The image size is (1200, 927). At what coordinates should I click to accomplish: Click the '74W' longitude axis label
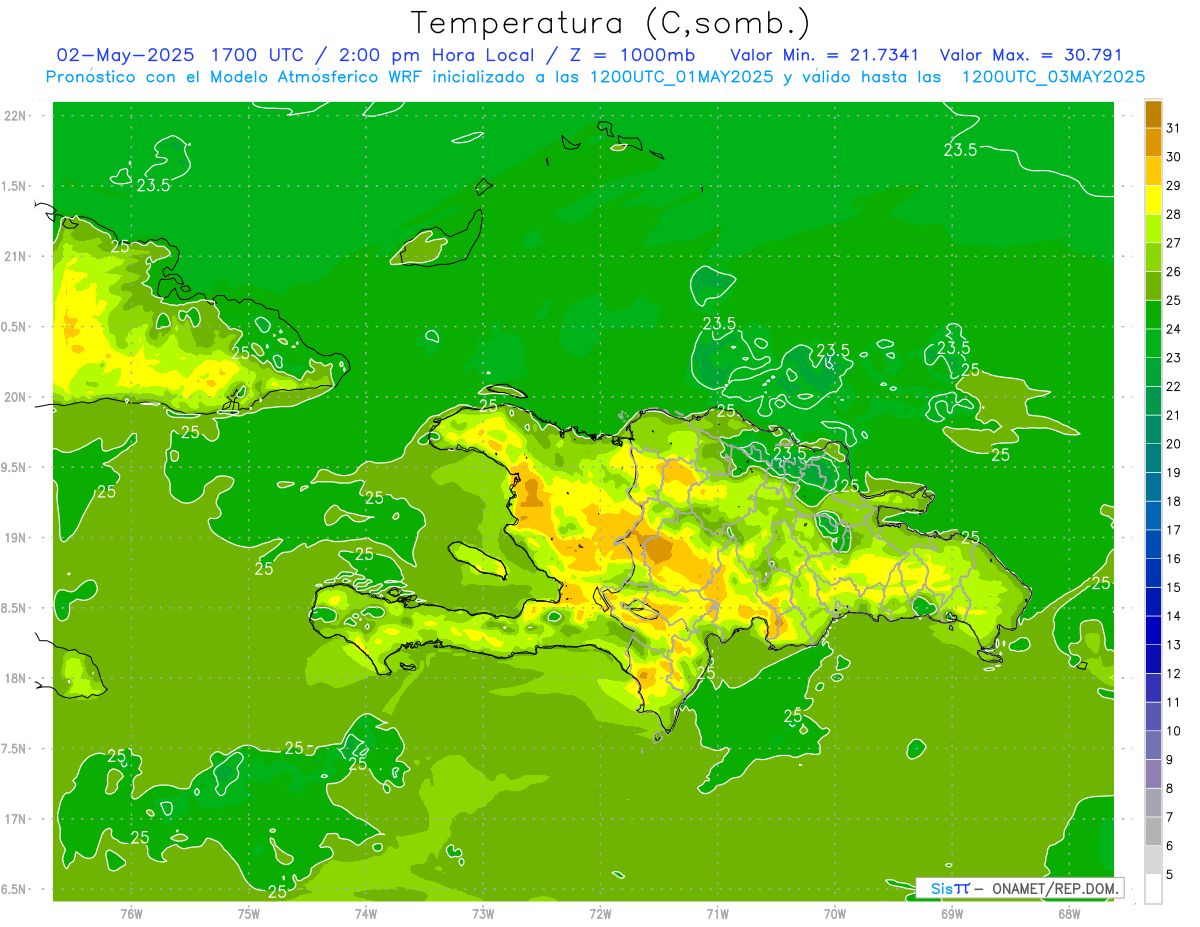[x=366, y=914]
